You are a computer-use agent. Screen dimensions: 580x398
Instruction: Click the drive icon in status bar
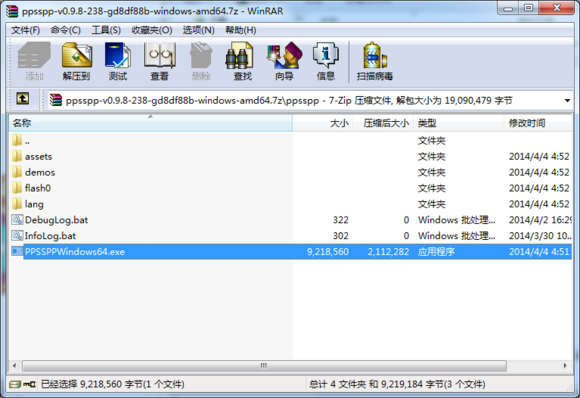15,384
